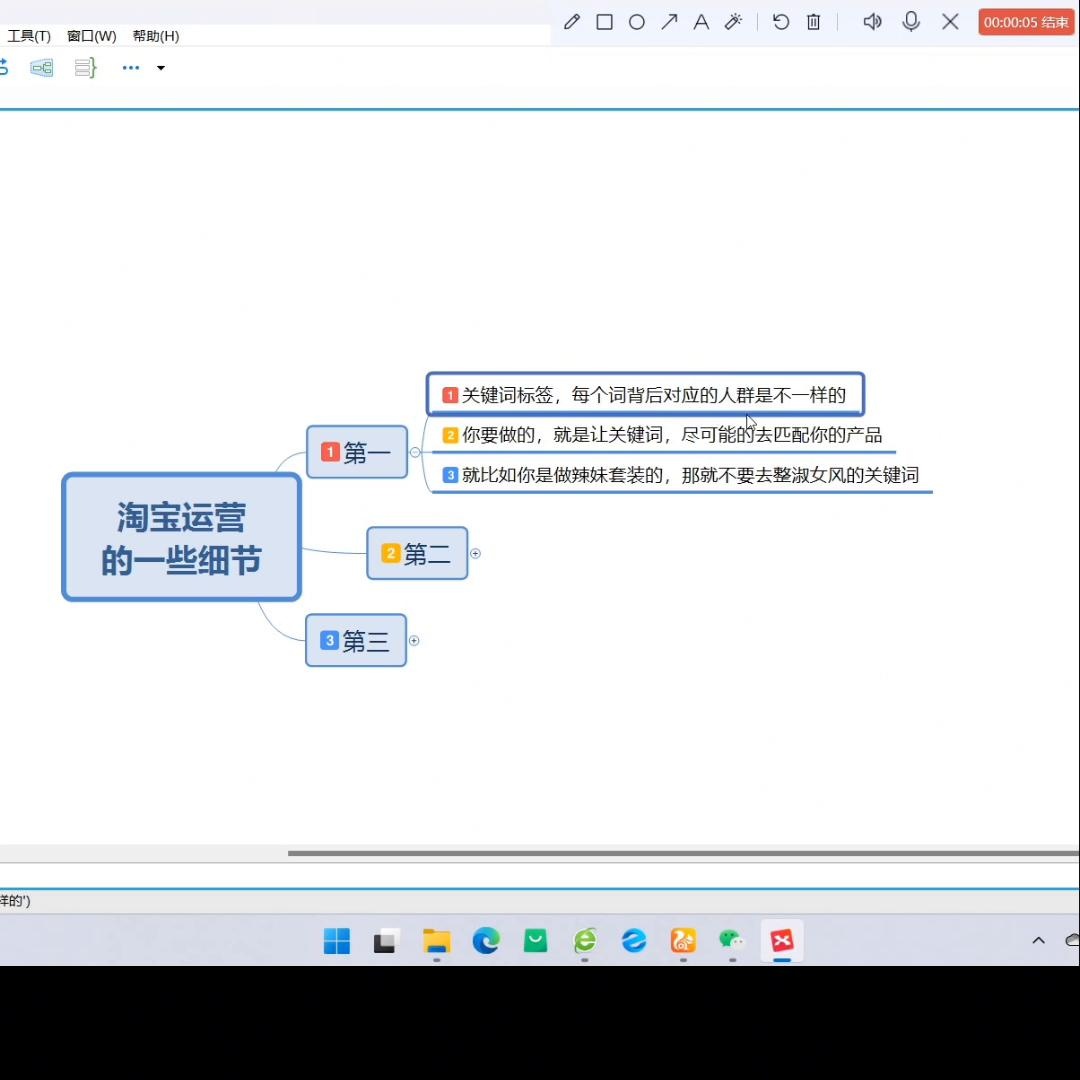This screenshot has height=1080, width=1080.
Task: Open Internet Explorer from the taskbar
Action: point(634,941)
